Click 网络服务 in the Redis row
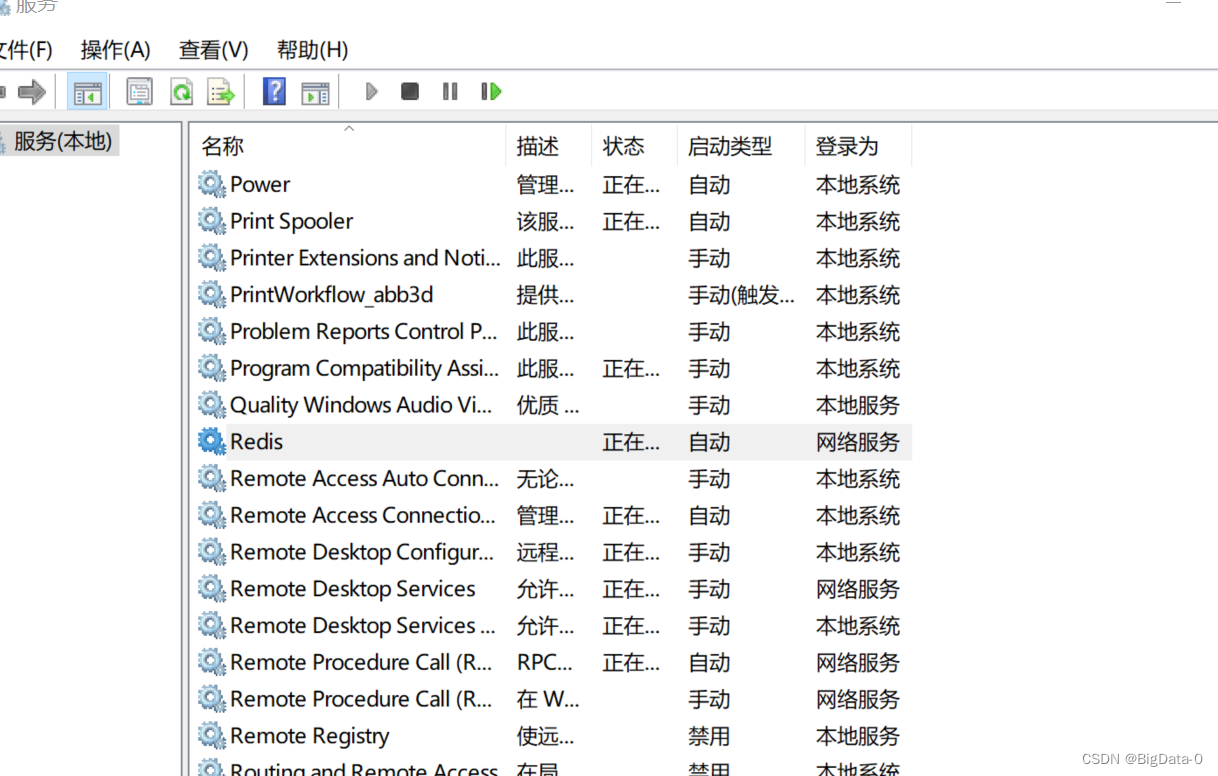Image resolution: width=1218 pixels, height=776 pixels. pyautogui.click(x=857, y=442)
